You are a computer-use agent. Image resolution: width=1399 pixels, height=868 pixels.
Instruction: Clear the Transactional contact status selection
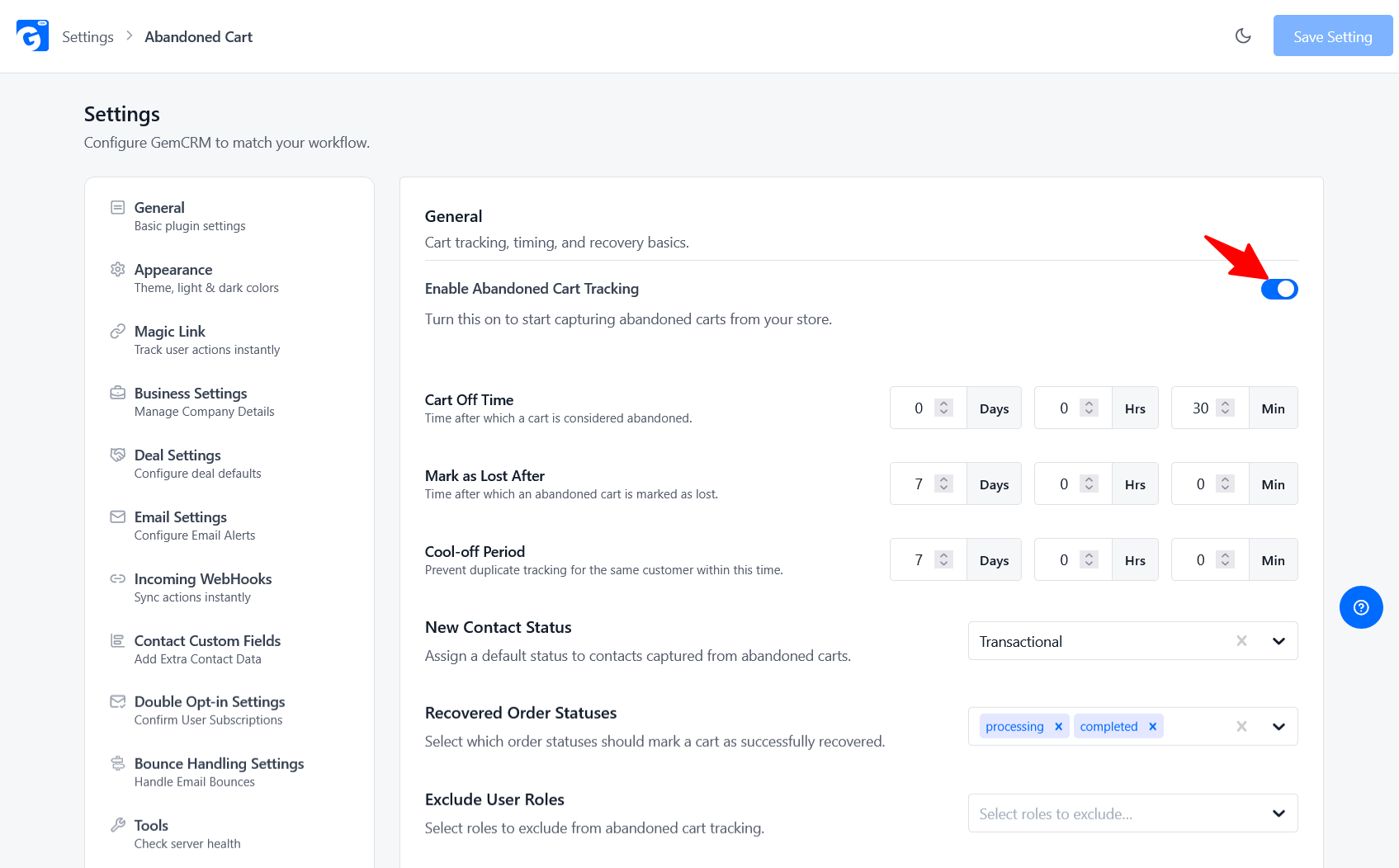tap(1241, 641)
